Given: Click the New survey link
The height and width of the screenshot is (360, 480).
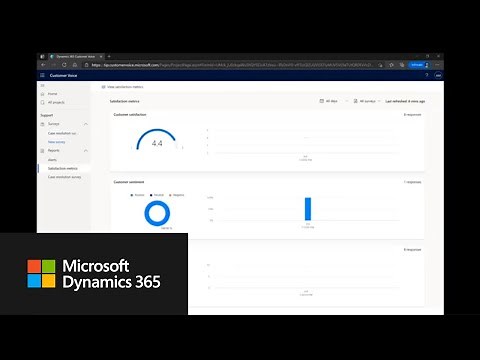Looking at the screenshot, I should [x=57, y=142].
